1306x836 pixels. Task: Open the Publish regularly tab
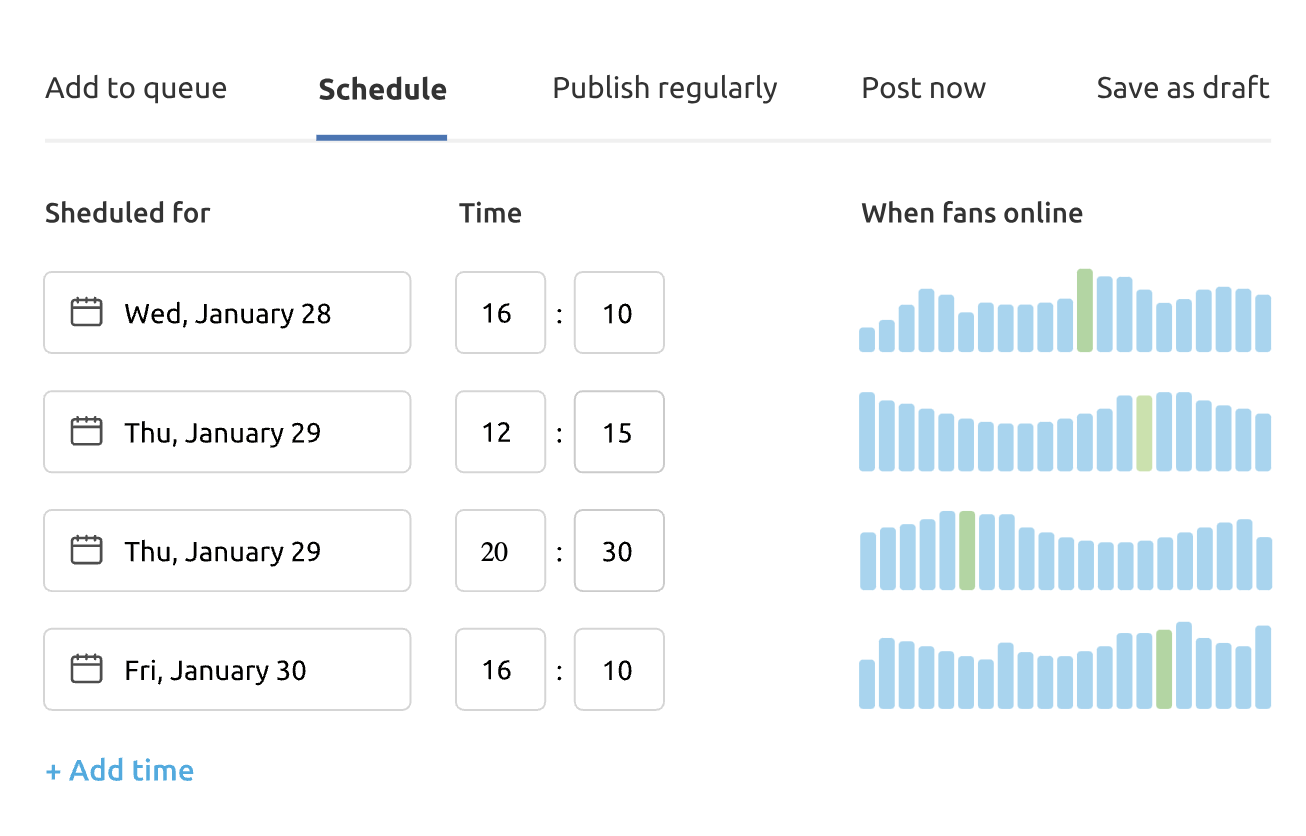click(x=664, y=89)
